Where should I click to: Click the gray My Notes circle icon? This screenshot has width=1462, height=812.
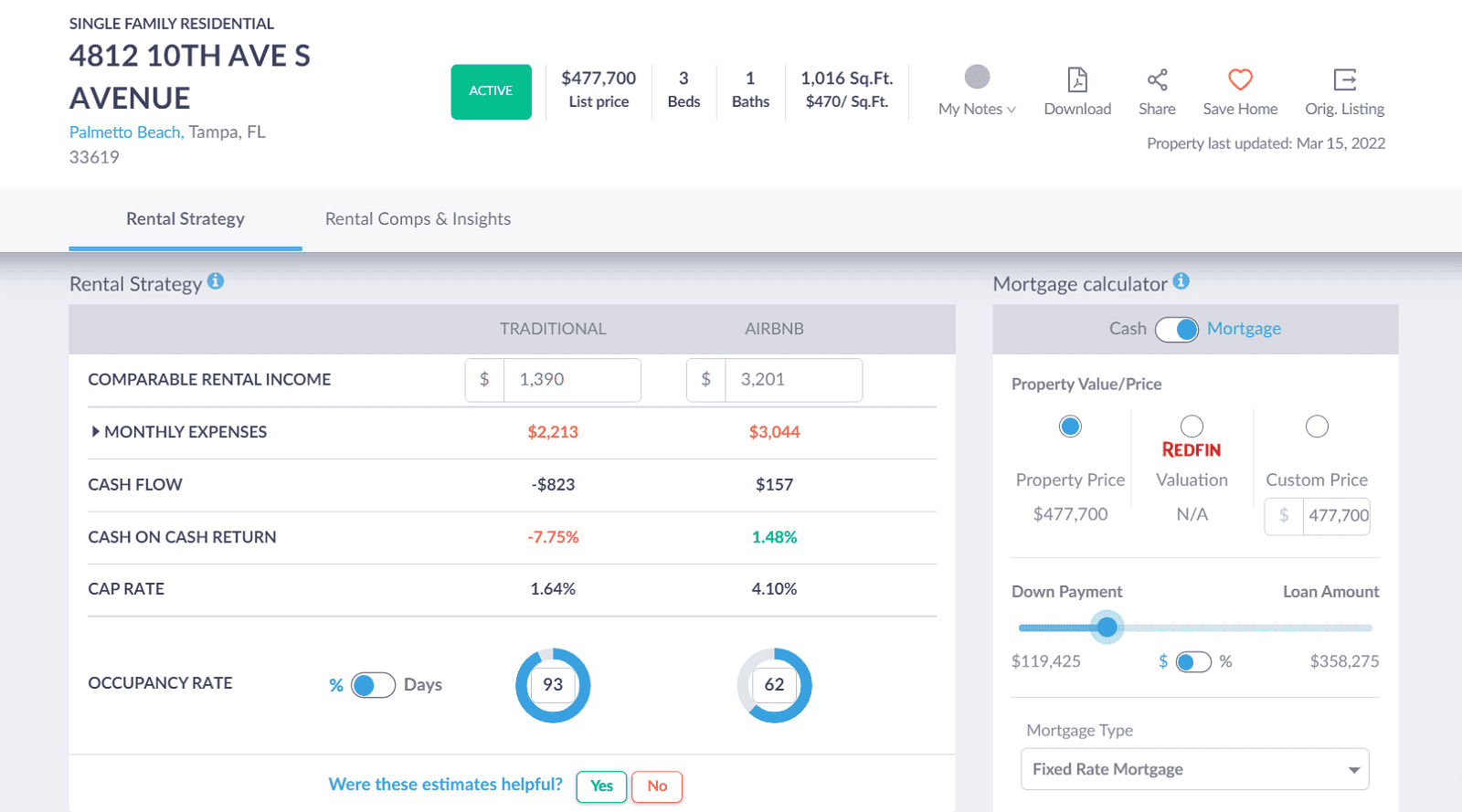(x=977, y=77)
